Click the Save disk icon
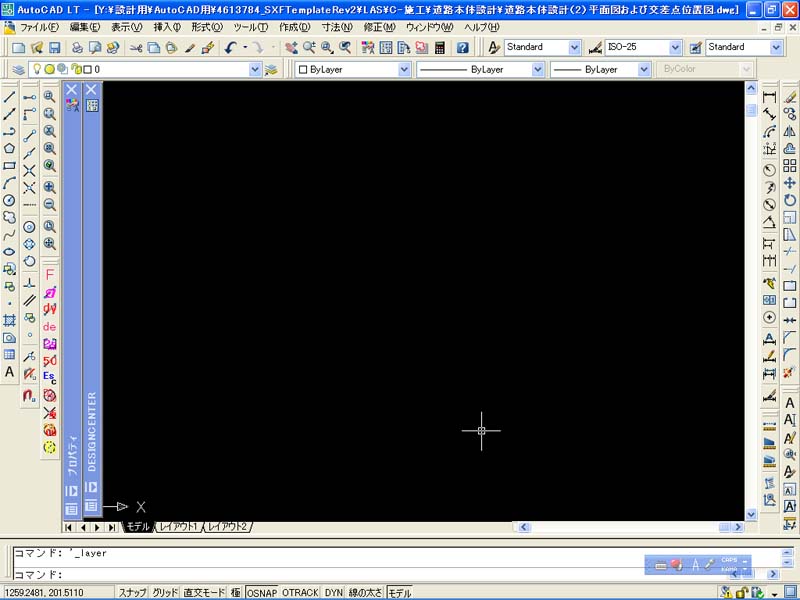800x600 pixels. pyautogui.click(x=54, y=47)
